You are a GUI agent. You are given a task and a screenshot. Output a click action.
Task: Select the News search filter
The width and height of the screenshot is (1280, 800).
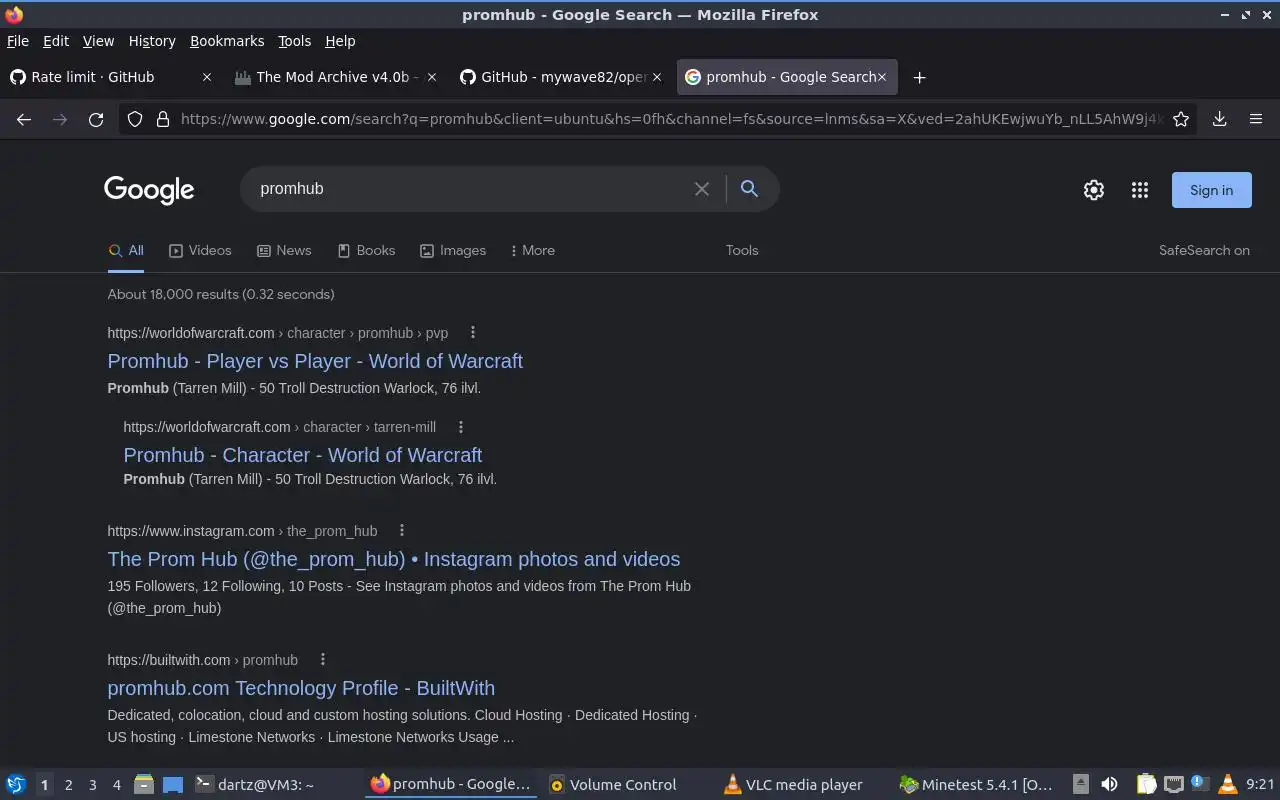click(284, 251)
